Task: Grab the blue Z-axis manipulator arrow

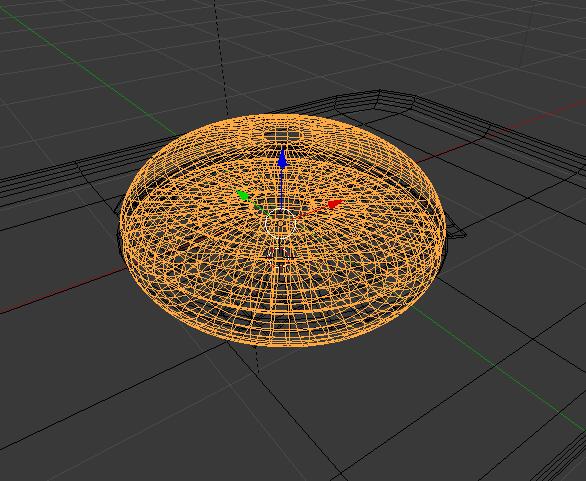Action: pyautogui.click(x=283, y=159)
